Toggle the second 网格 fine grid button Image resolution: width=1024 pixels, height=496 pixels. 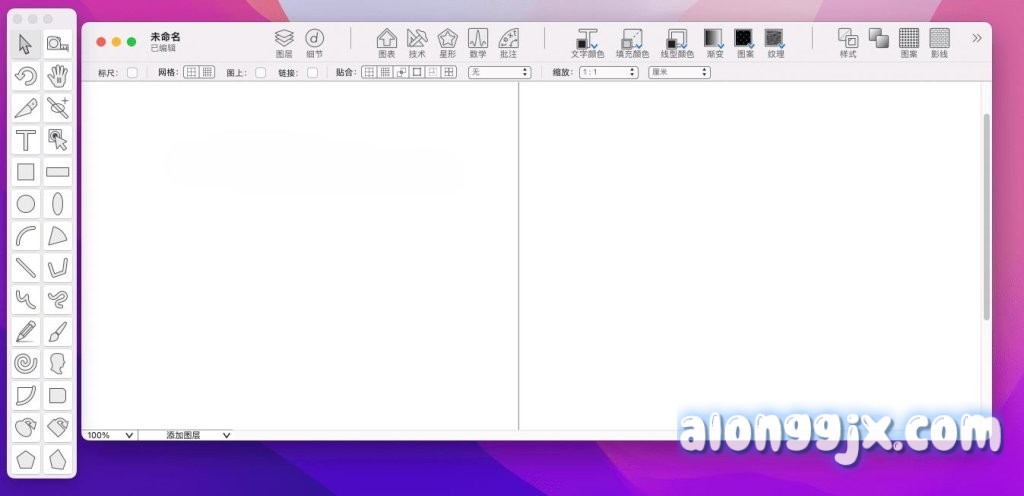[x=207, y=72]
